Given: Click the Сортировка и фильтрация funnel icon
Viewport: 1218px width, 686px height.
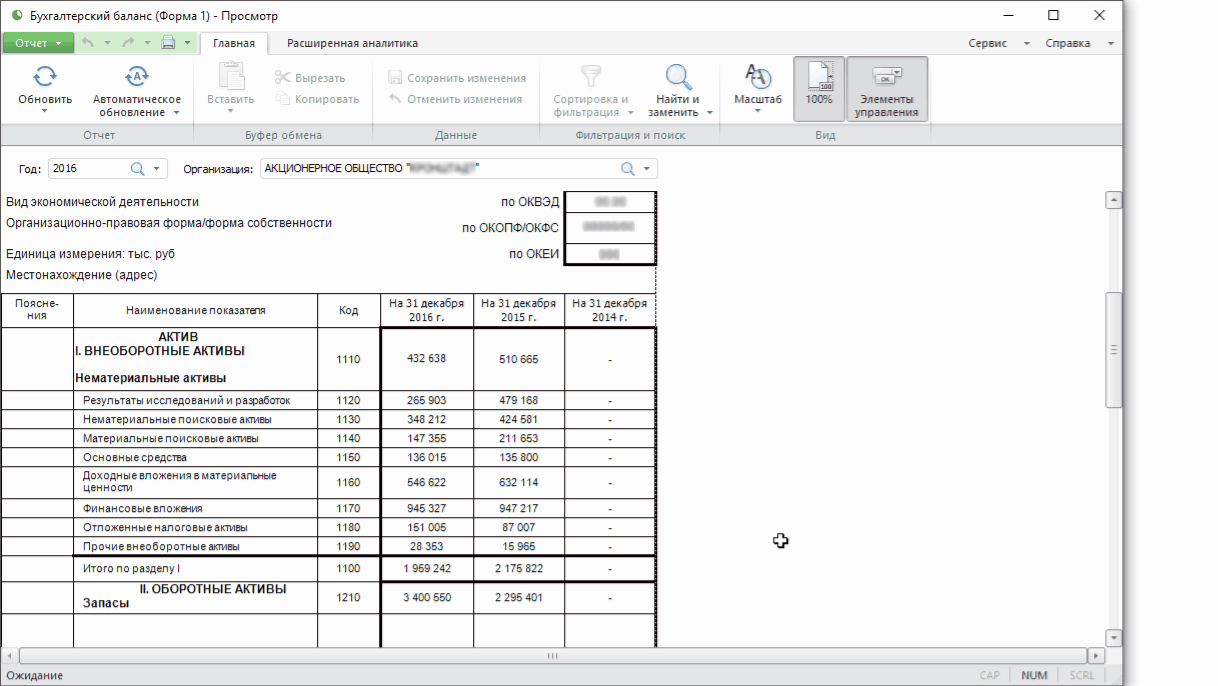Looking at the screenshot, I should (x=591, y=76).
